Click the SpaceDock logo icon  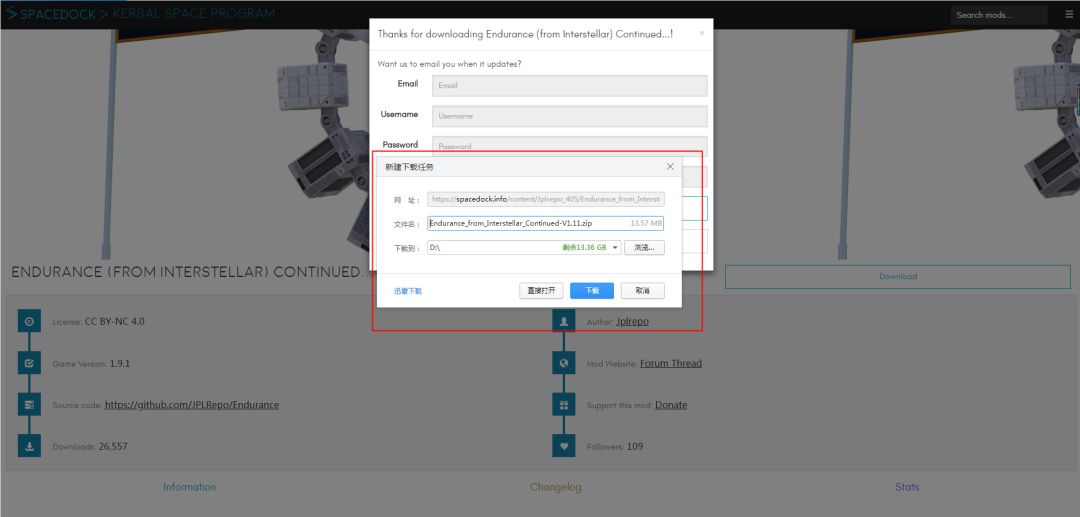point(11,13)
